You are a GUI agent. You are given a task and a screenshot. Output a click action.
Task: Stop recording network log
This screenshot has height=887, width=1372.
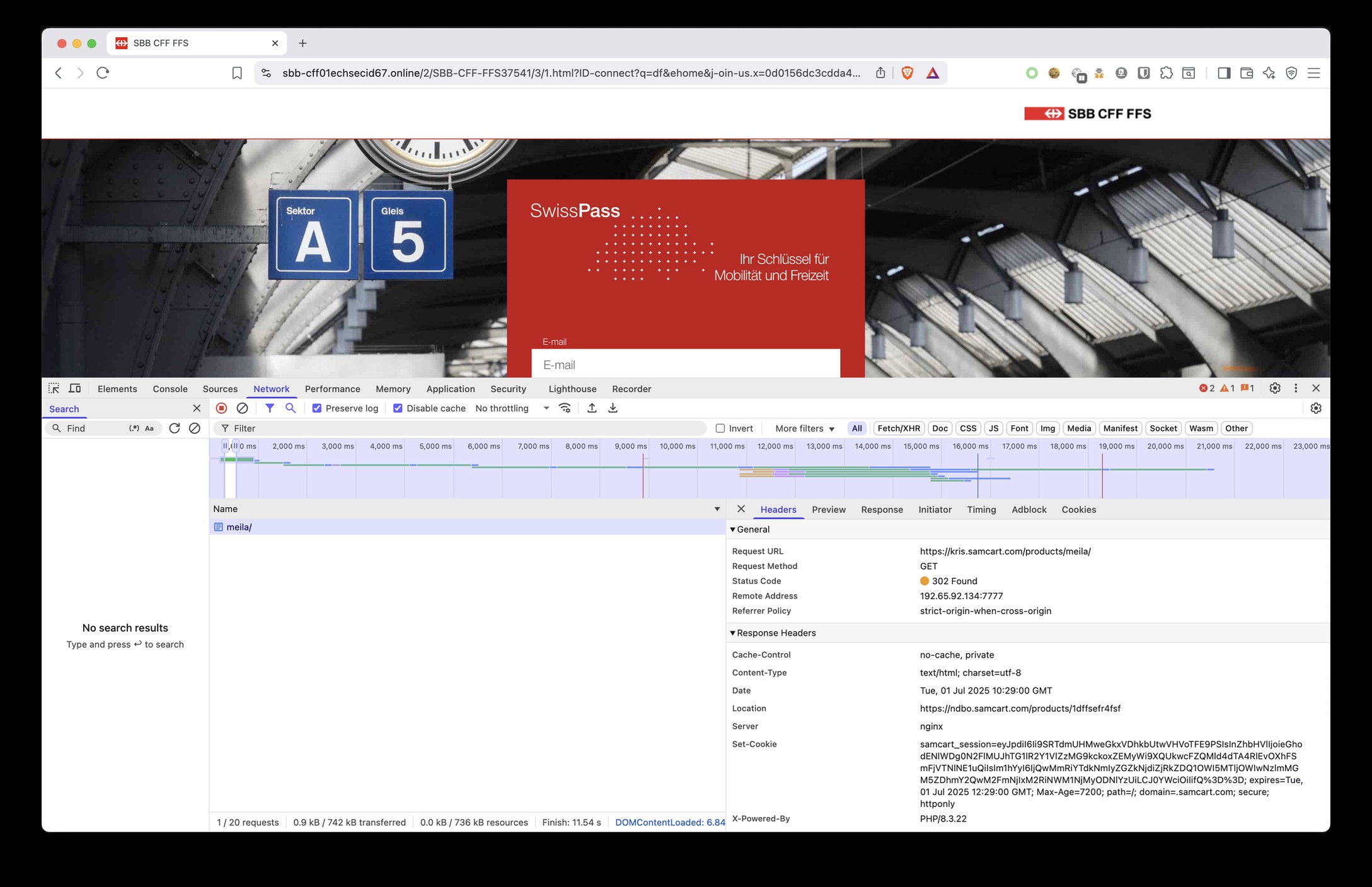point(221,408)
